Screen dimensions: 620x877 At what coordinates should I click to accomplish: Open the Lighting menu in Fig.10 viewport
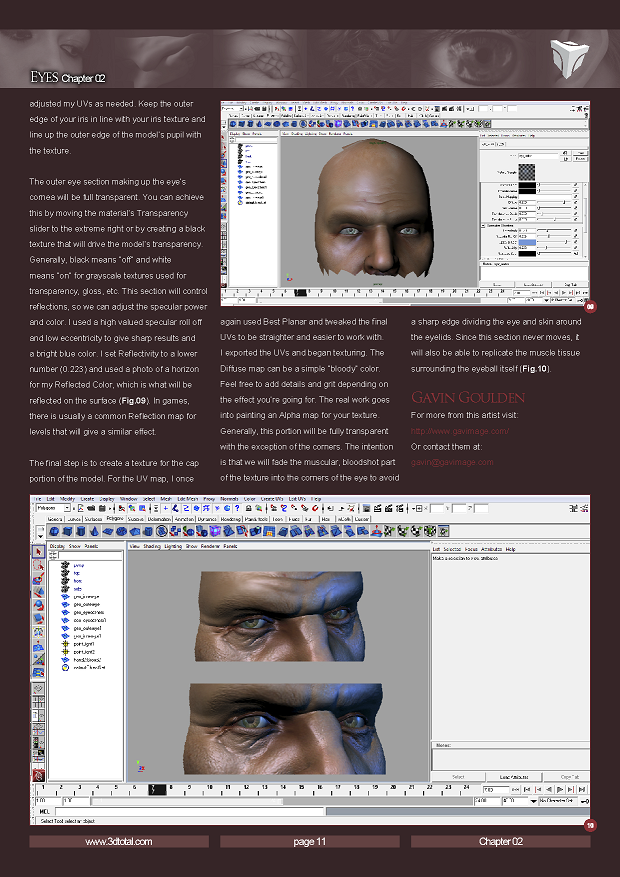(x=173, y=546)
